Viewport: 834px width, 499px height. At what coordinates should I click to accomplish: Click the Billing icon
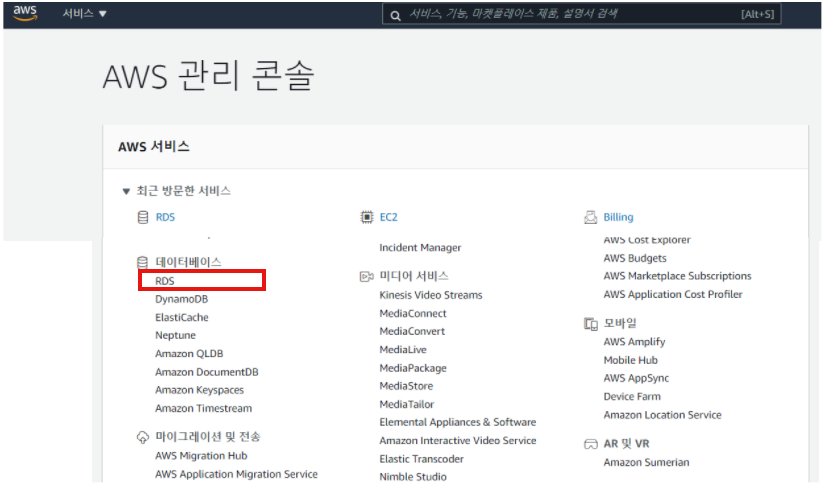click(x=590, y=217)
